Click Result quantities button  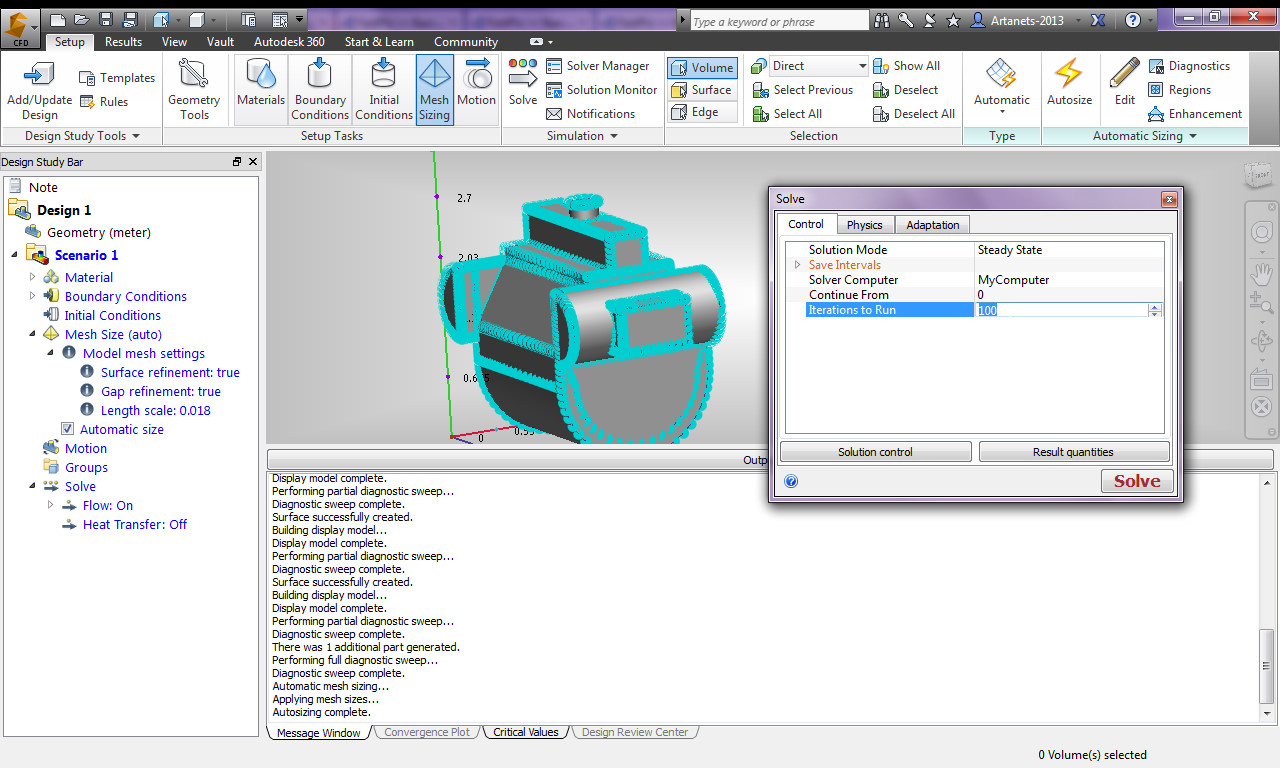(1073, 452)
